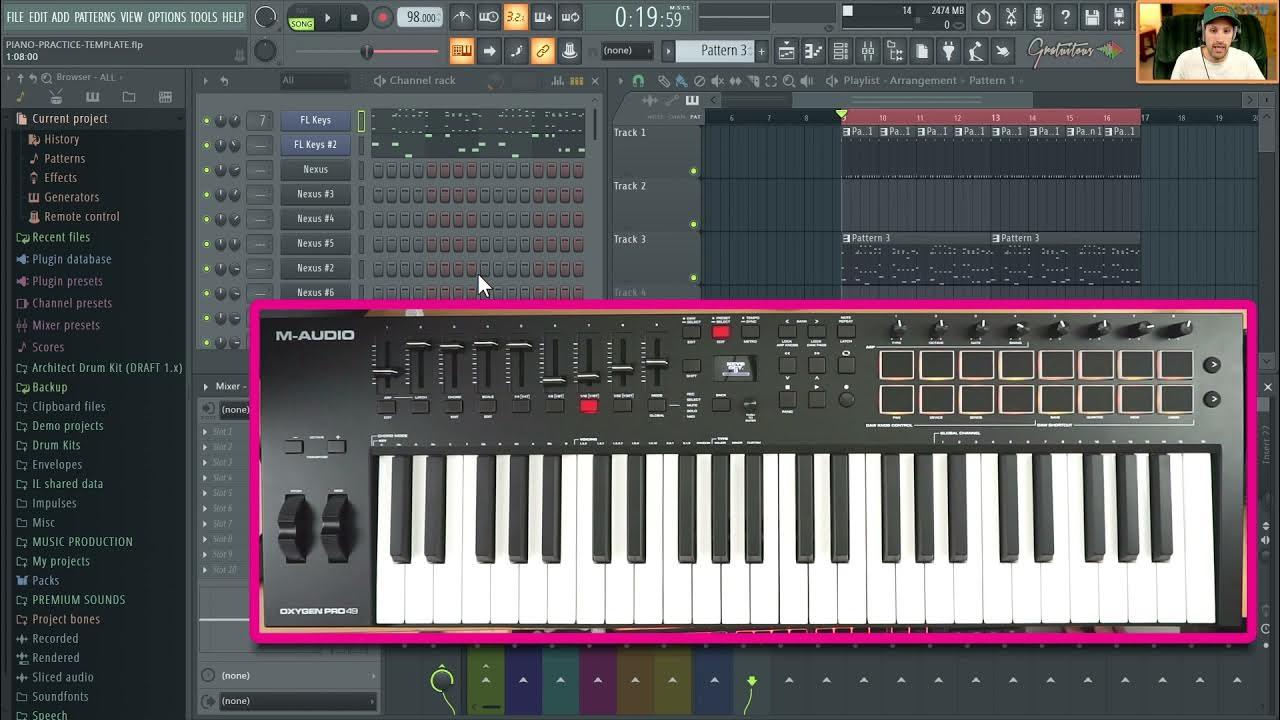Image resolution: width=1280 pixels, height=720 pixels.
Task: Open the top toolbar (none) snap dropdown
Action: coord(628,51)
